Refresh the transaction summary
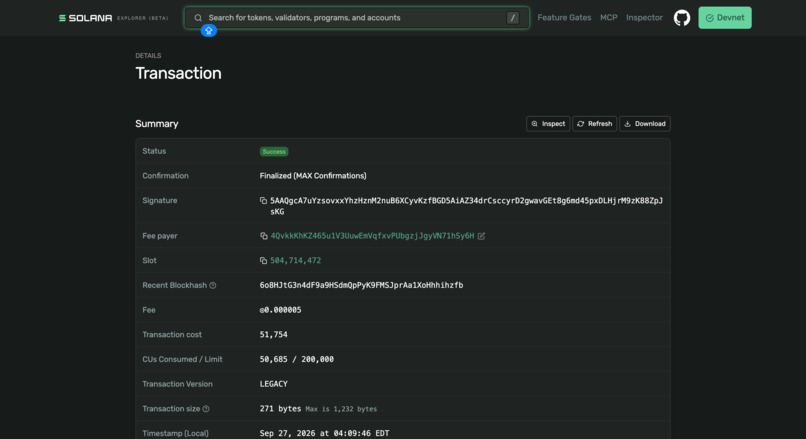 click(x=594, y=124)
